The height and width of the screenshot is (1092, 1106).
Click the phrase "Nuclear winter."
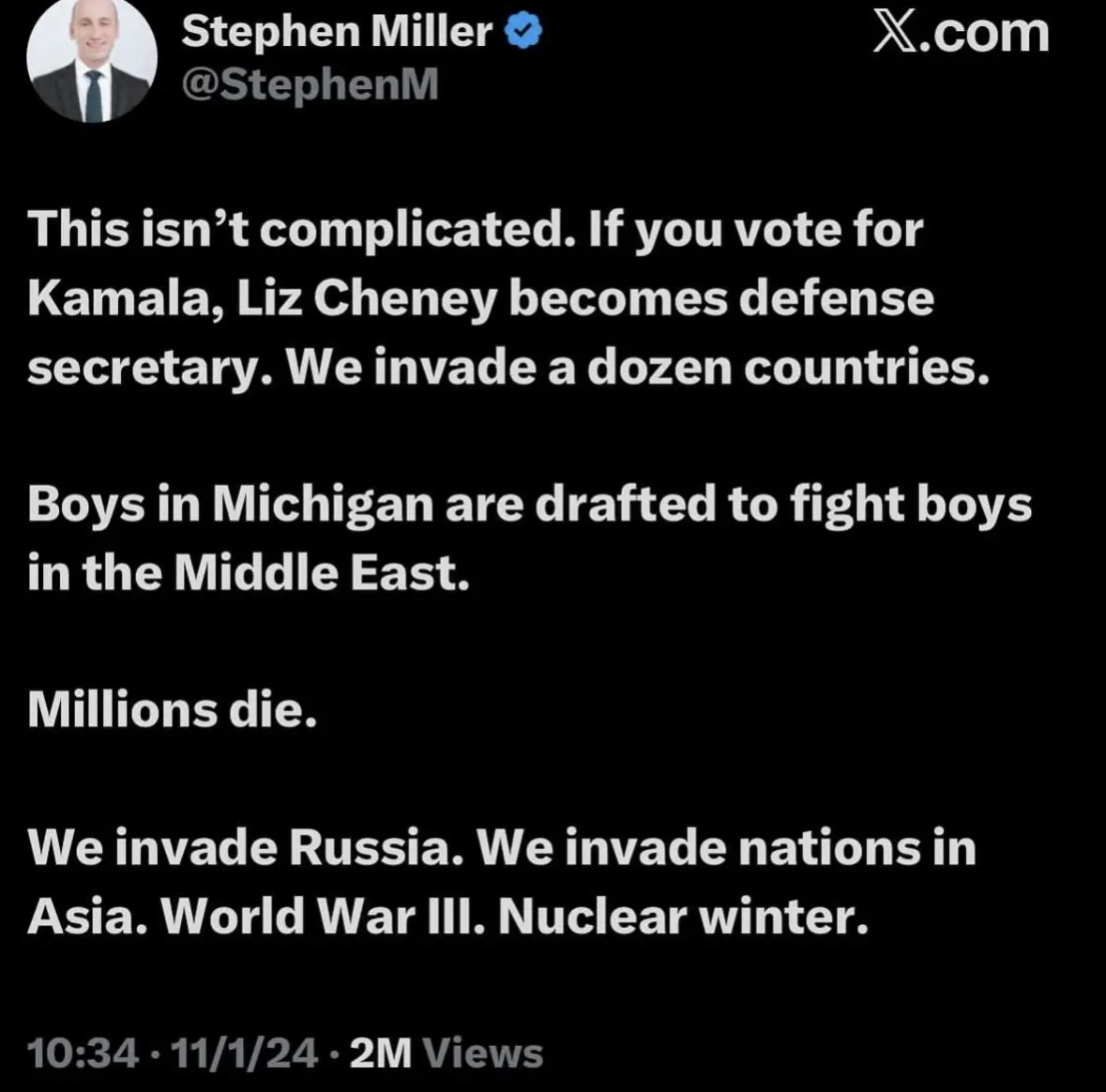click(683, 917)
